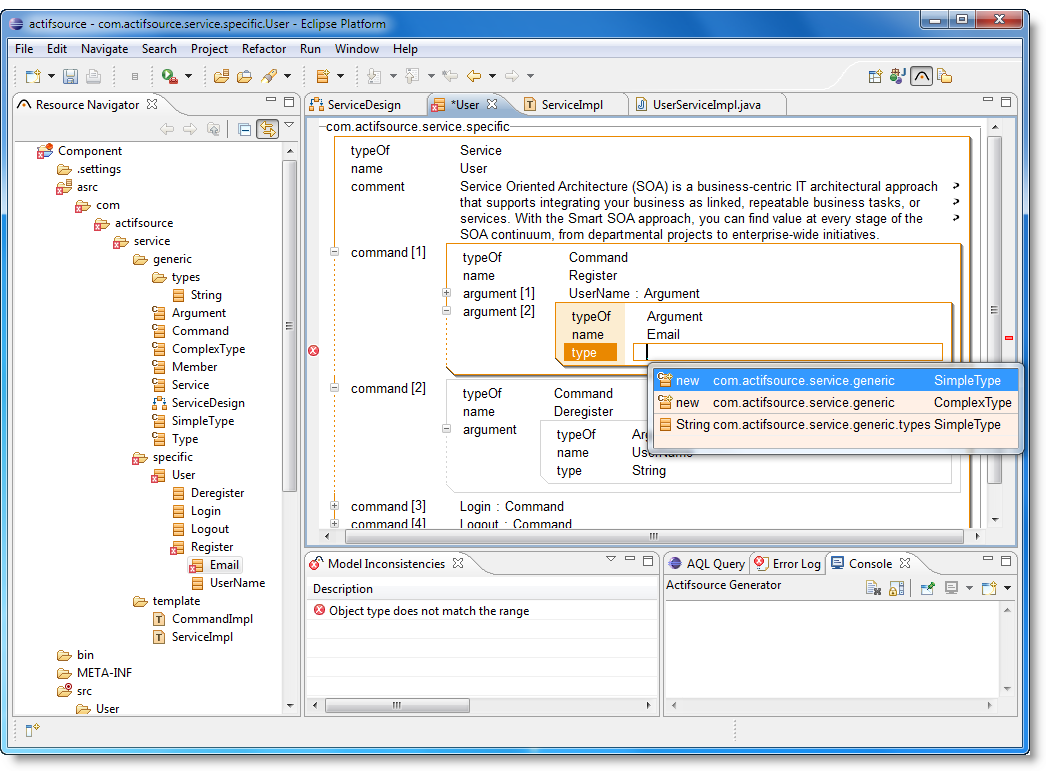
Task: Expand the command [3] Login entry
Action: pos(335,507)
